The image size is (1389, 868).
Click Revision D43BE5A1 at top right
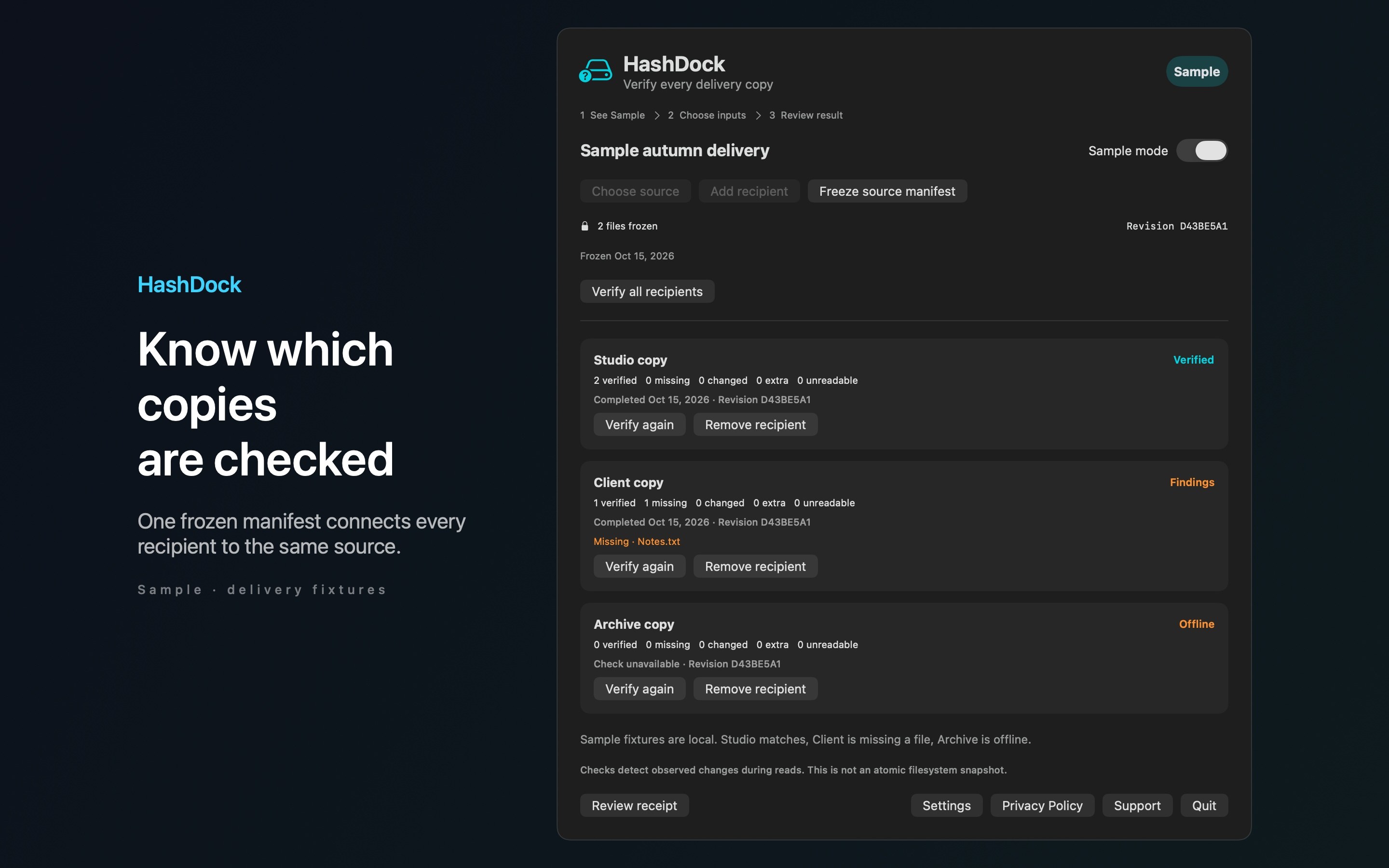point(1177,226)
